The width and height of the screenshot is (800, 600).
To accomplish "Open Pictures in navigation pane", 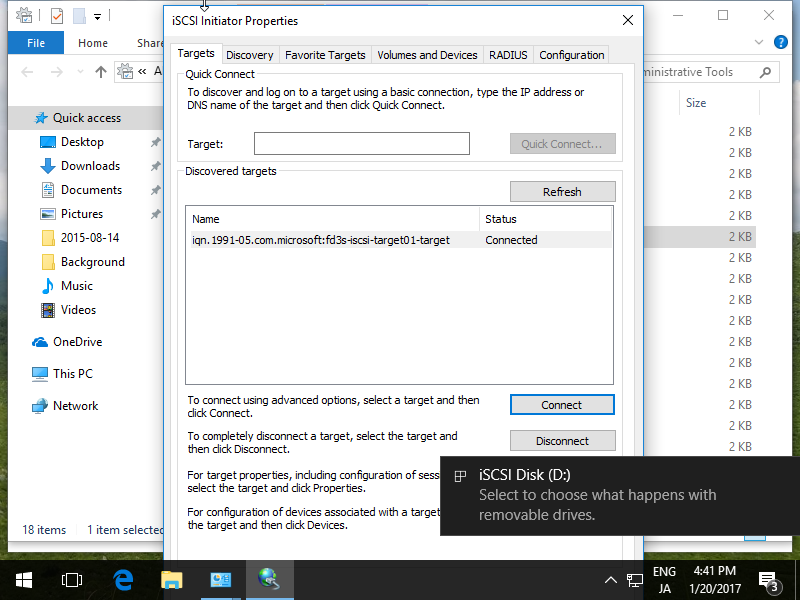I will pos(81,214).
